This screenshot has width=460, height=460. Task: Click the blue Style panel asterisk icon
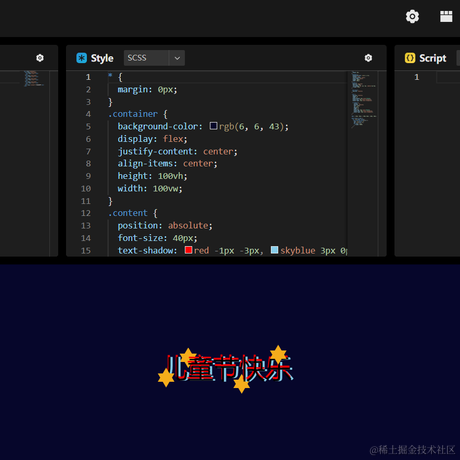pos(81,58)
